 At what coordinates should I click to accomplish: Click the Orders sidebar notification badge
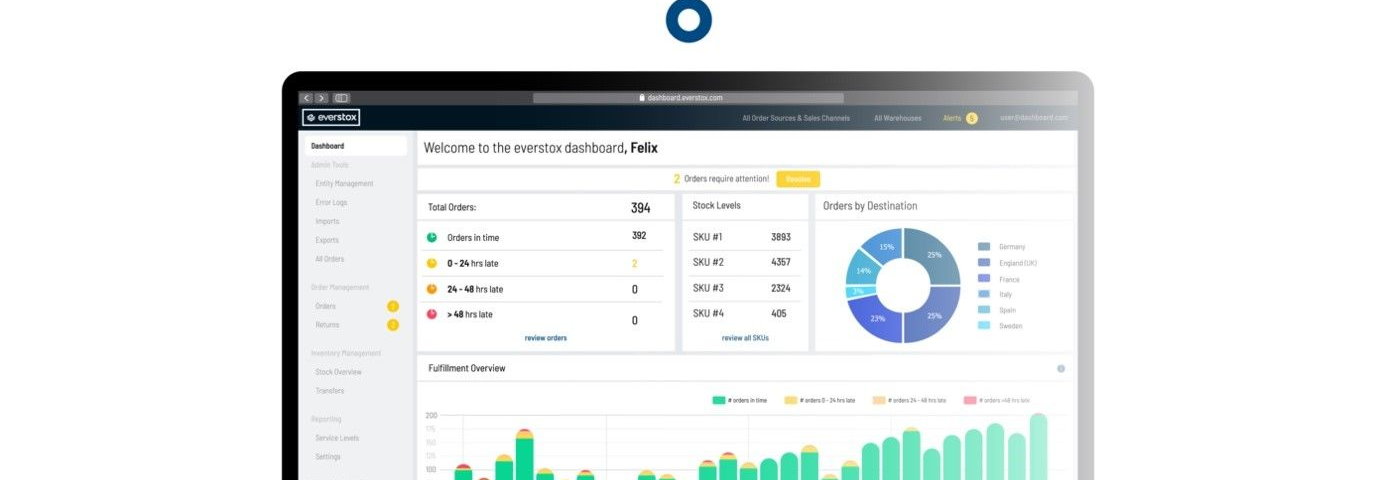pyautogui.click(x=393, y=306)
